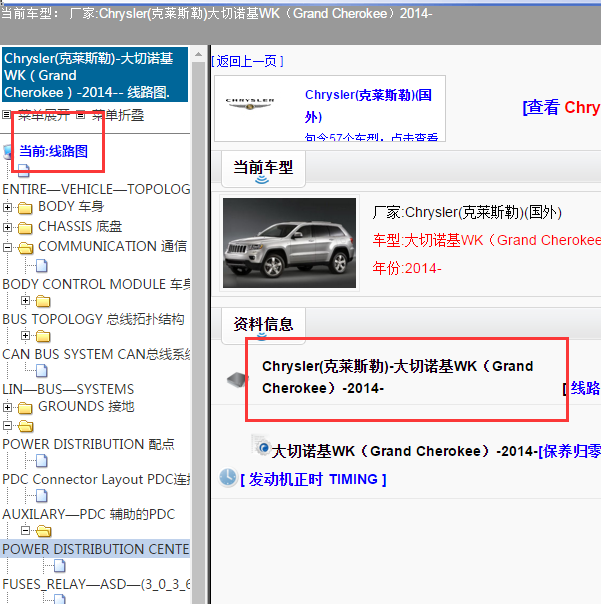Open document icon above LIN—BUS—SYSTEMS
The image size is (601, 604).
pos(42,371)
